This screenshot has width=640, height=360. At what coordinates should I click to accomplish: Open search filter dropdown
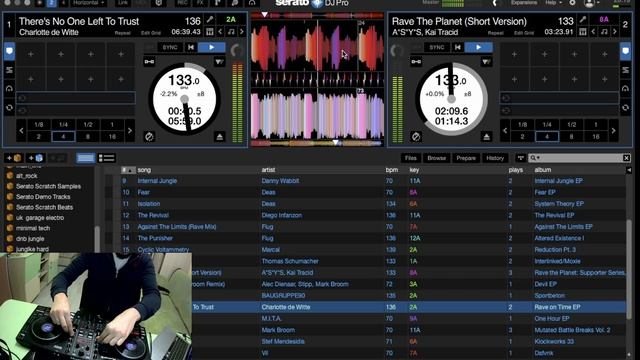535,158
